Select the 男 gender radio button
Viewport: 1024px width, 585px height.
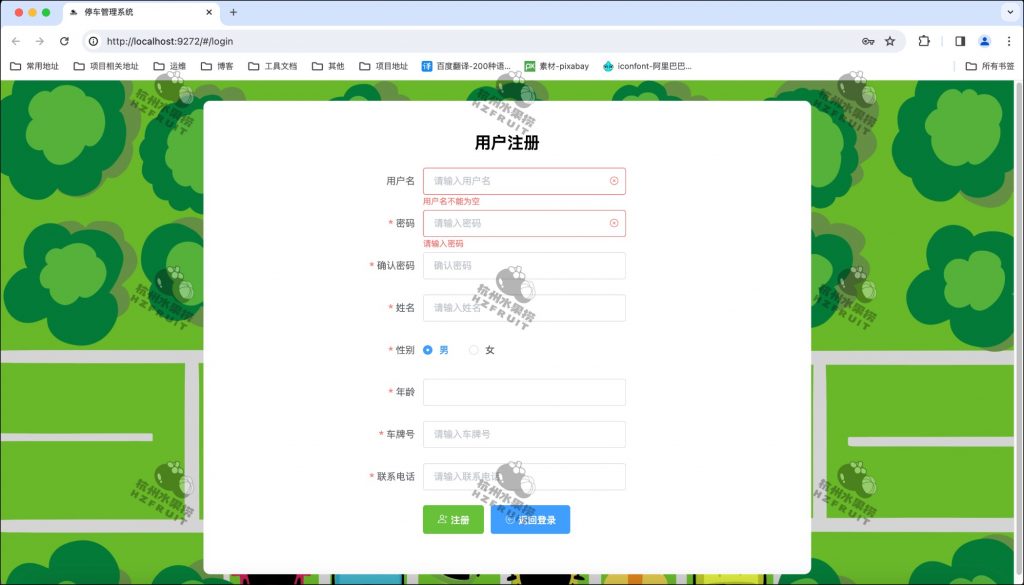click(x=428, y=350)
